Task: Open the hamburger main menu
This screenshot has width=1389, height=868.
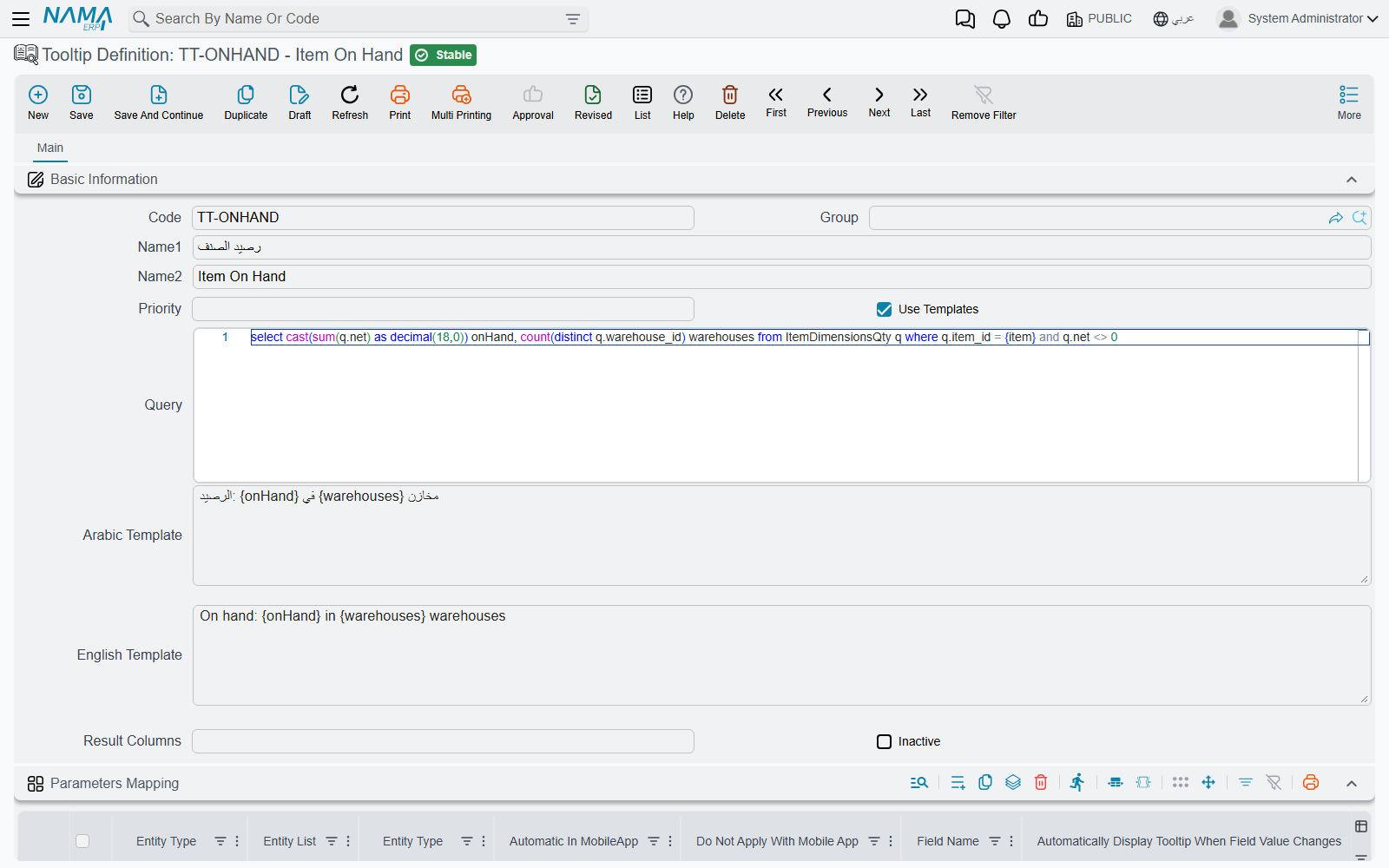Action: tap(21, 19)
